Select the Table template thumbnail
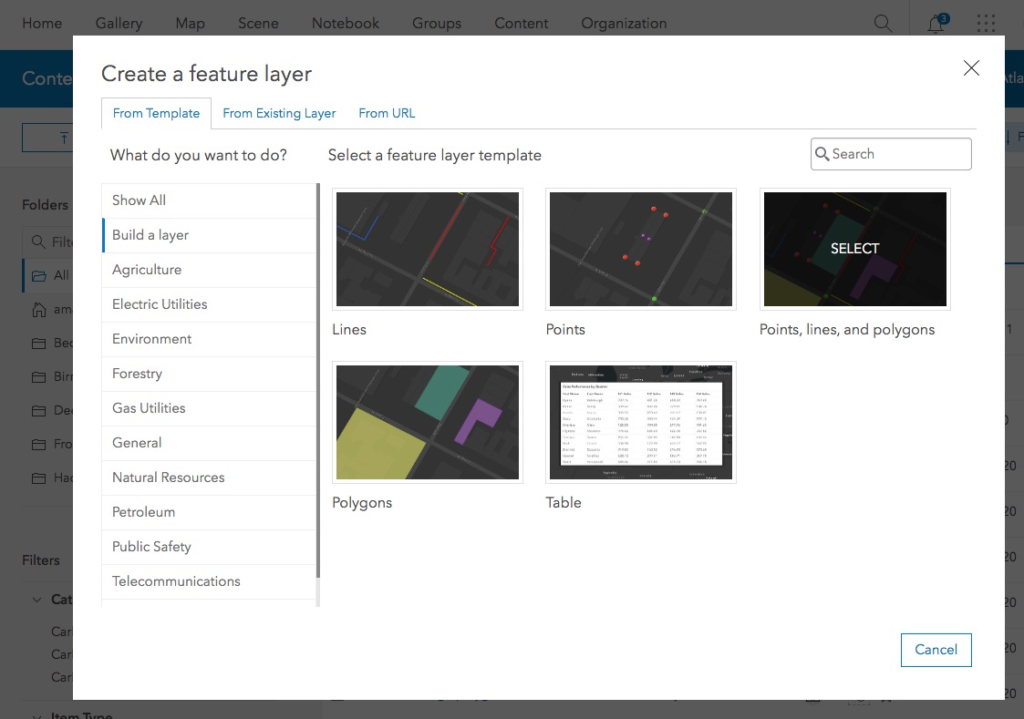 click(641, 422)
